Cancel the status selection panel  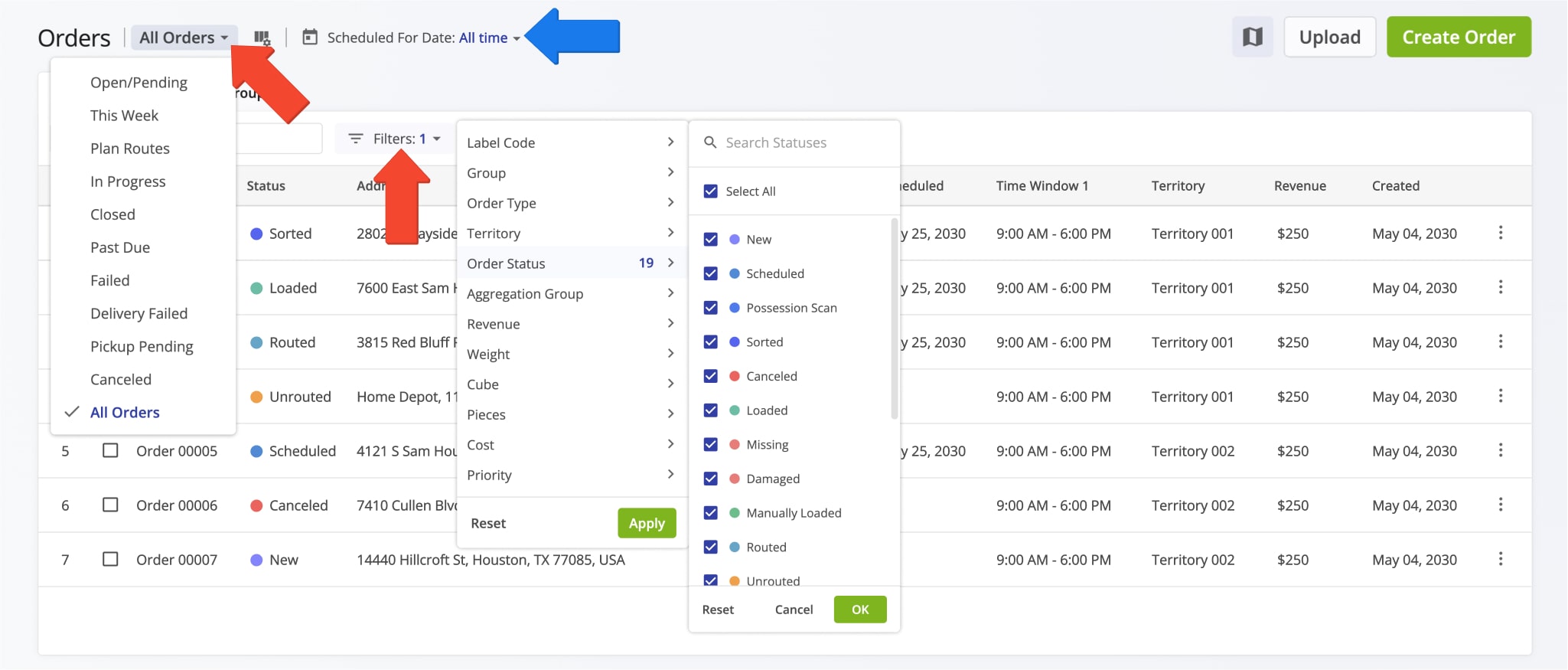(x=794, y=610)
